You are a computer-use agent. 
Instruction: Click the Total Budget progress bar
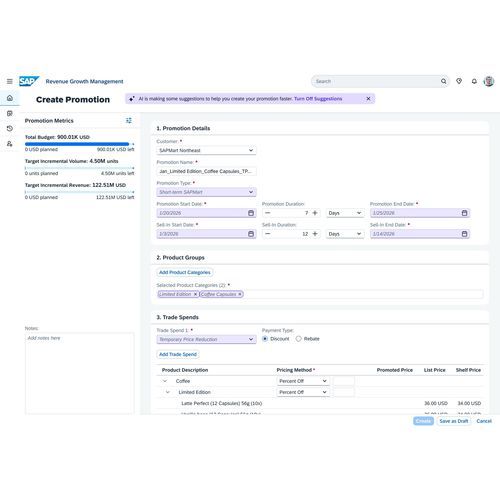tap(79, 144)
